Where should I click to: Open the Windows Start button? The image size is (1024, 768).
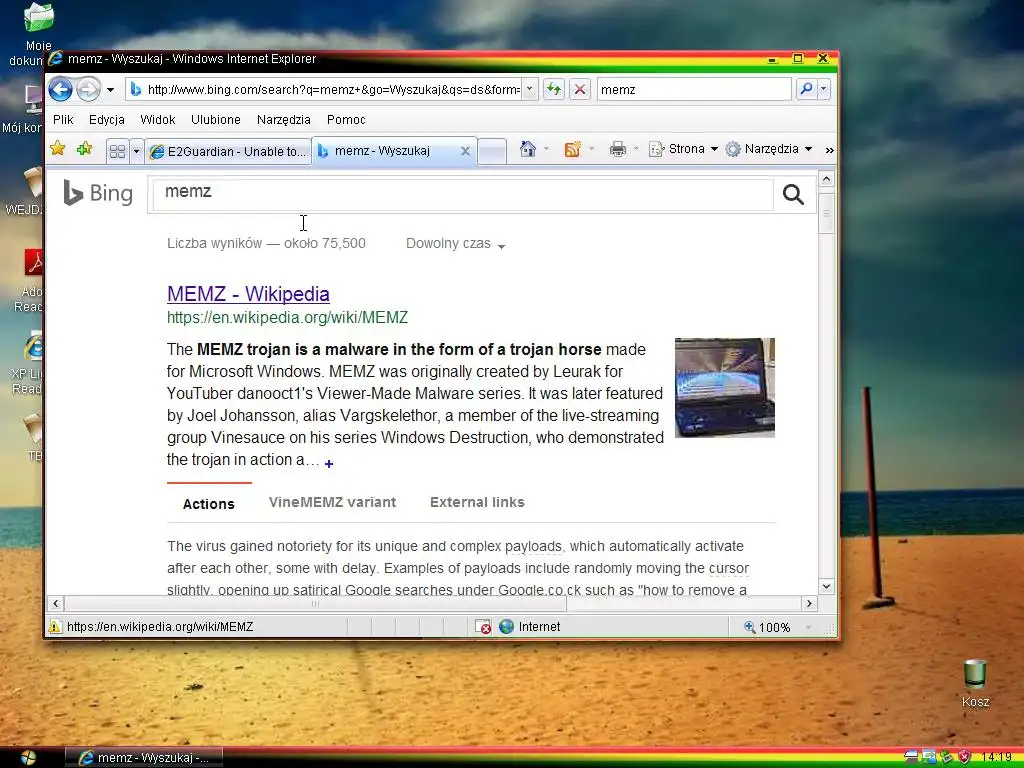click(28, 758)
